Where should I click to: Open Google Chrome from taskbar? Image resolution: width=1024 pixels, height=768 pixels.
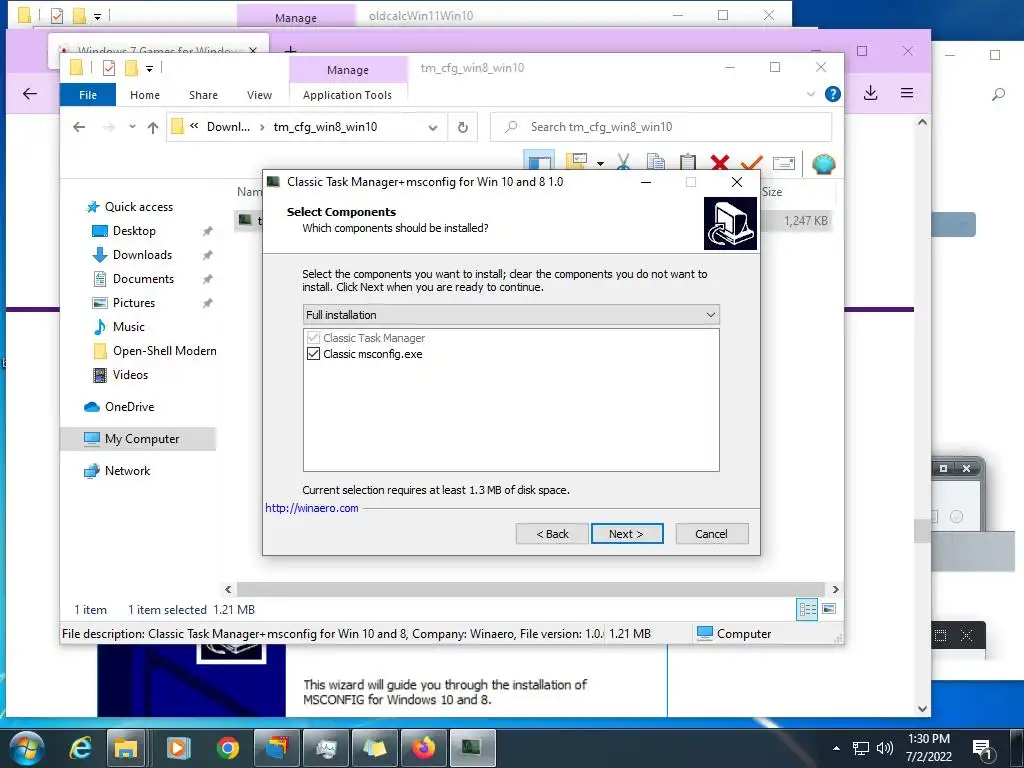[227, 748]
